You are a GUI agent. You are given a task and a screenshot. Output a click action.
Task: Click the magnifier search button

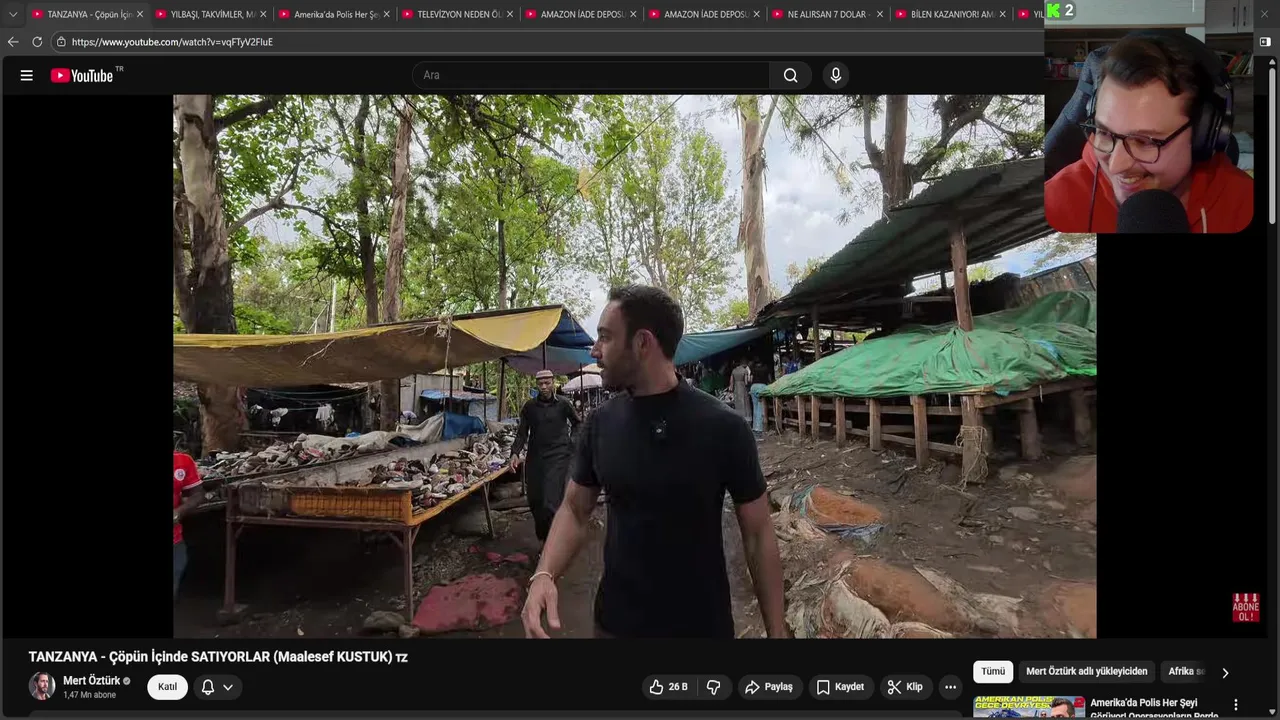[790, 75]
